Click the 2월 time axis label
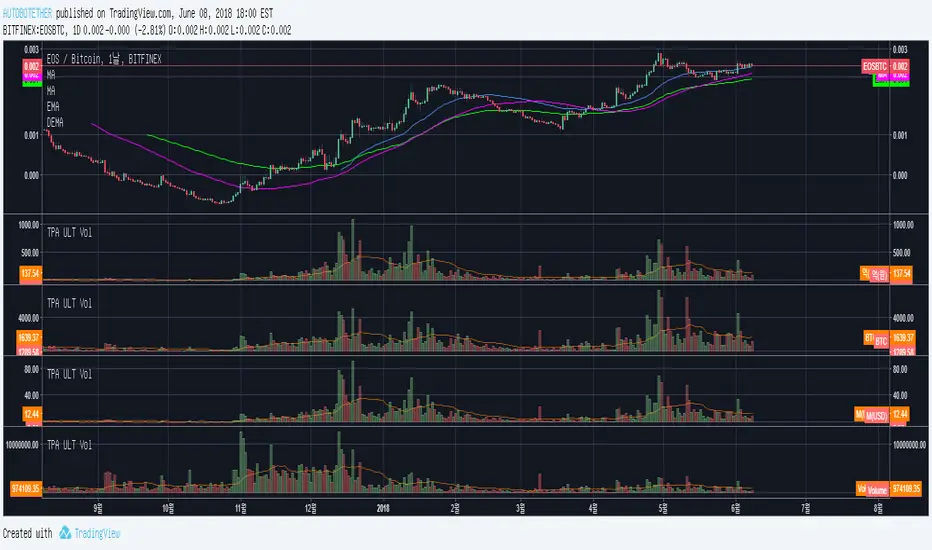 click(x=455, y=508)
